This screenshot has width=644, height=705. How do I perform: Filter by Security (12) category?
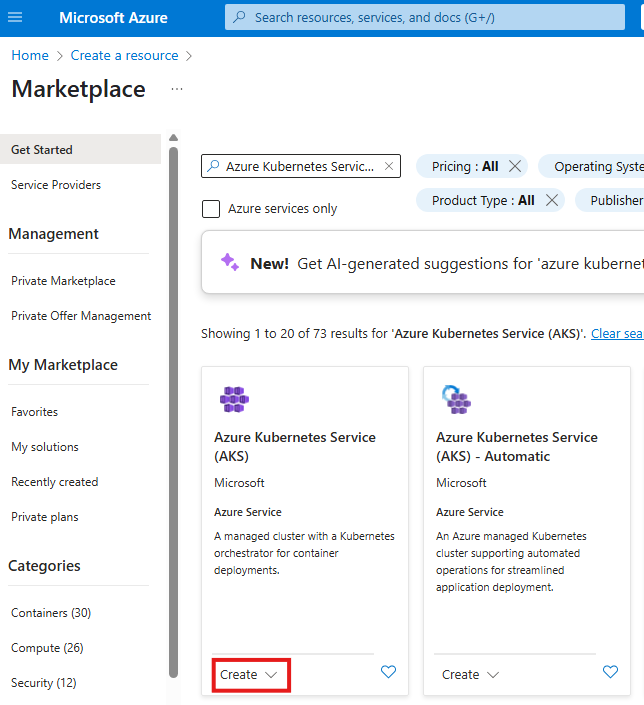44,683
